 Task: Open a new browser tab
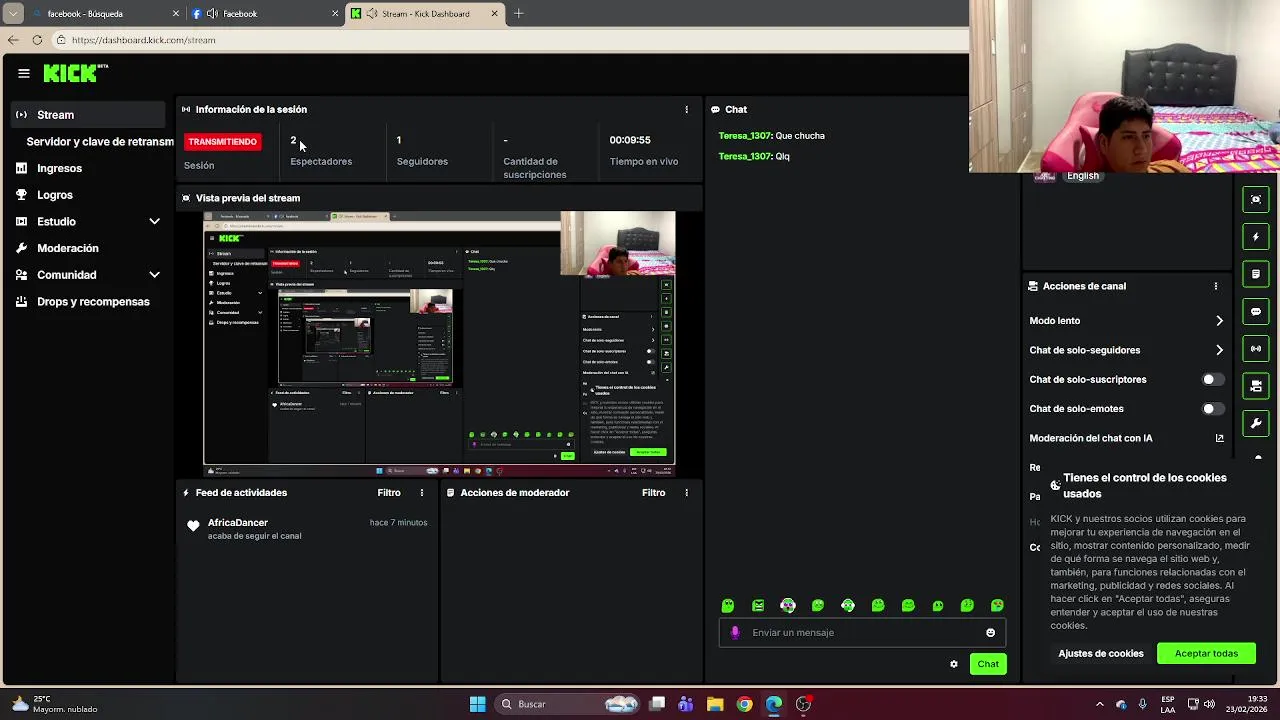point(519,14)
